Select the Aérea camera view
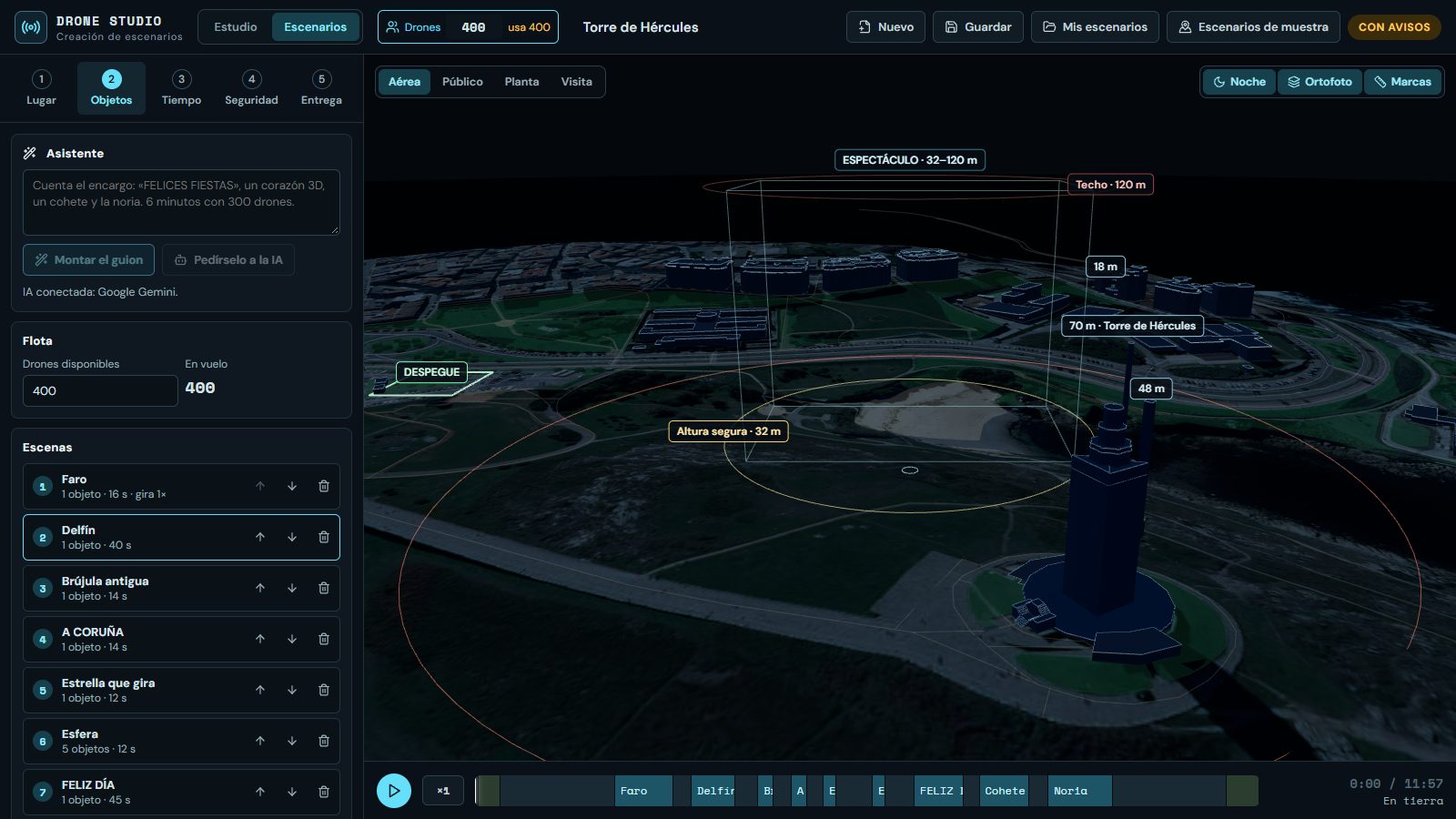The height and width of the screenshot is (819, 1456). (405, 82)
